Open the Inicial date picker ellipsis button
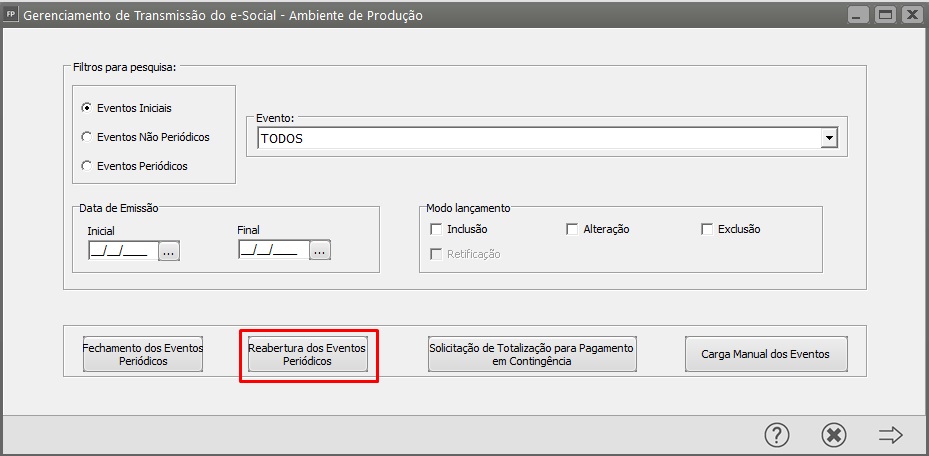 click(x=168, y=251)
